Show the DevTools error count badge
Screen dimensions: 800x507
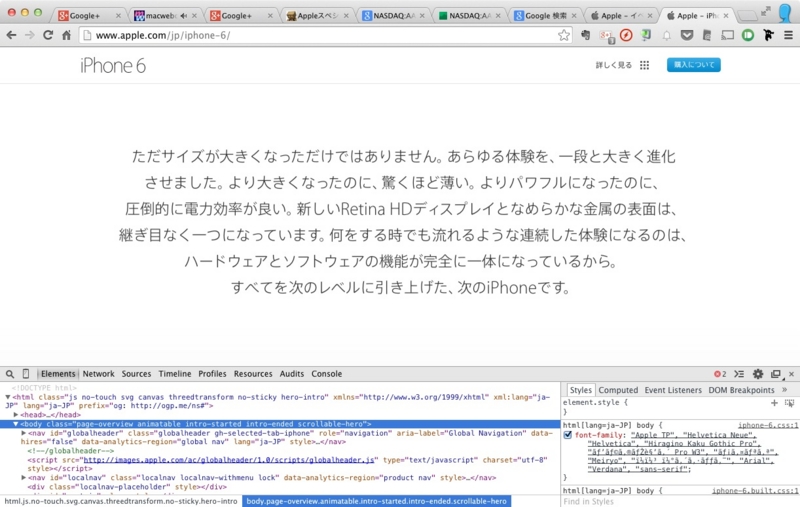720,374
